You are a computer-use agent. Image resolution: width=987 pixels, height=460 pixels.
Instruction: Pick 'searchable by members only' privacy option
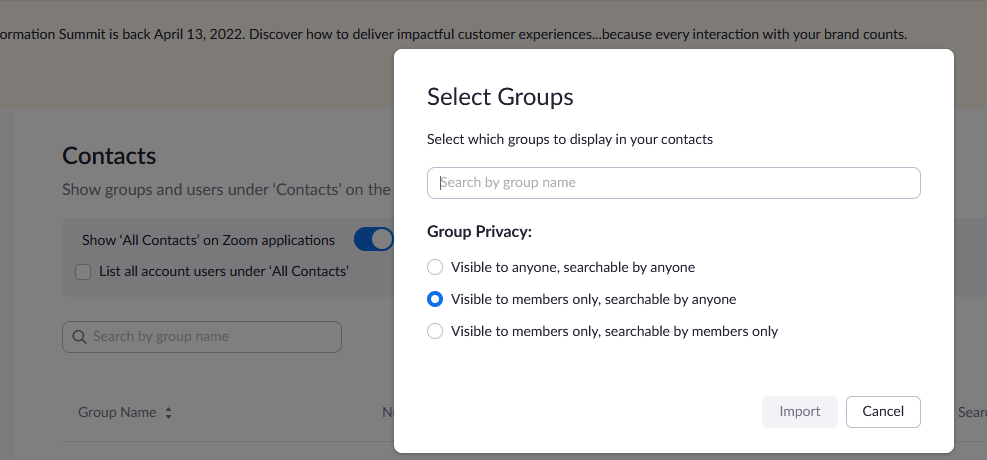pyautogui.click(x=435, y=331)
